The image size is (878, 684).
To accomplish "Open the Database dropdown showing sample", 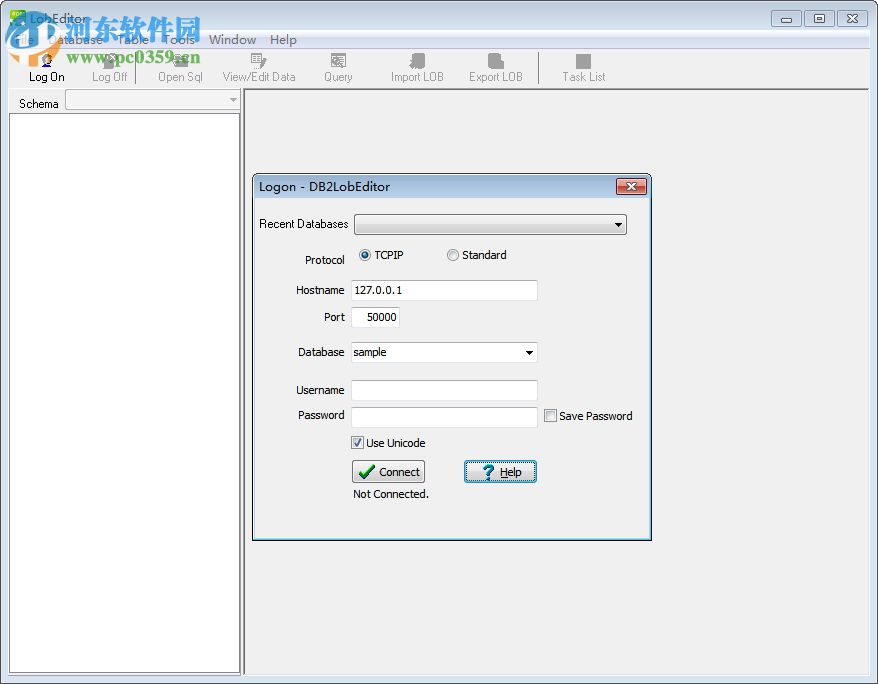I will coord(527,352).
